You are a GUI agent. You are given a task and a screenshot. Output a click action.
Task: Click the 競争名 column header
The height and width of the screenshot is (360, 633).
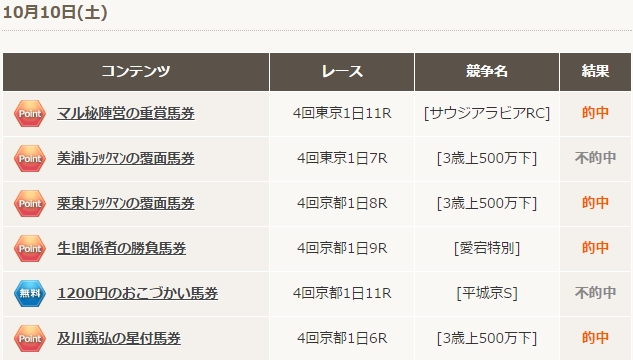487,72
